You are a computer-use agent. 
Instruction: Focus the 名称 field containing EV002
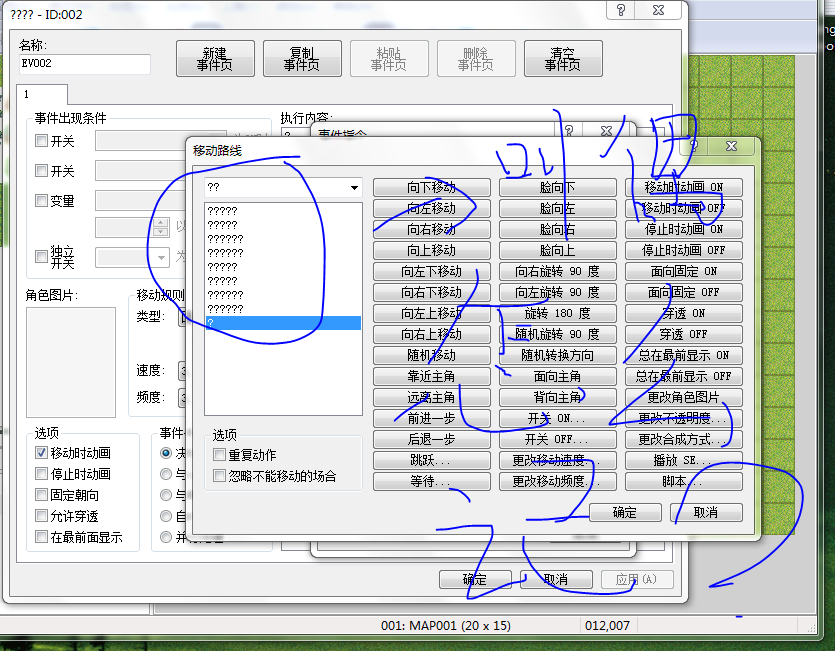click(x=85, y=63)
